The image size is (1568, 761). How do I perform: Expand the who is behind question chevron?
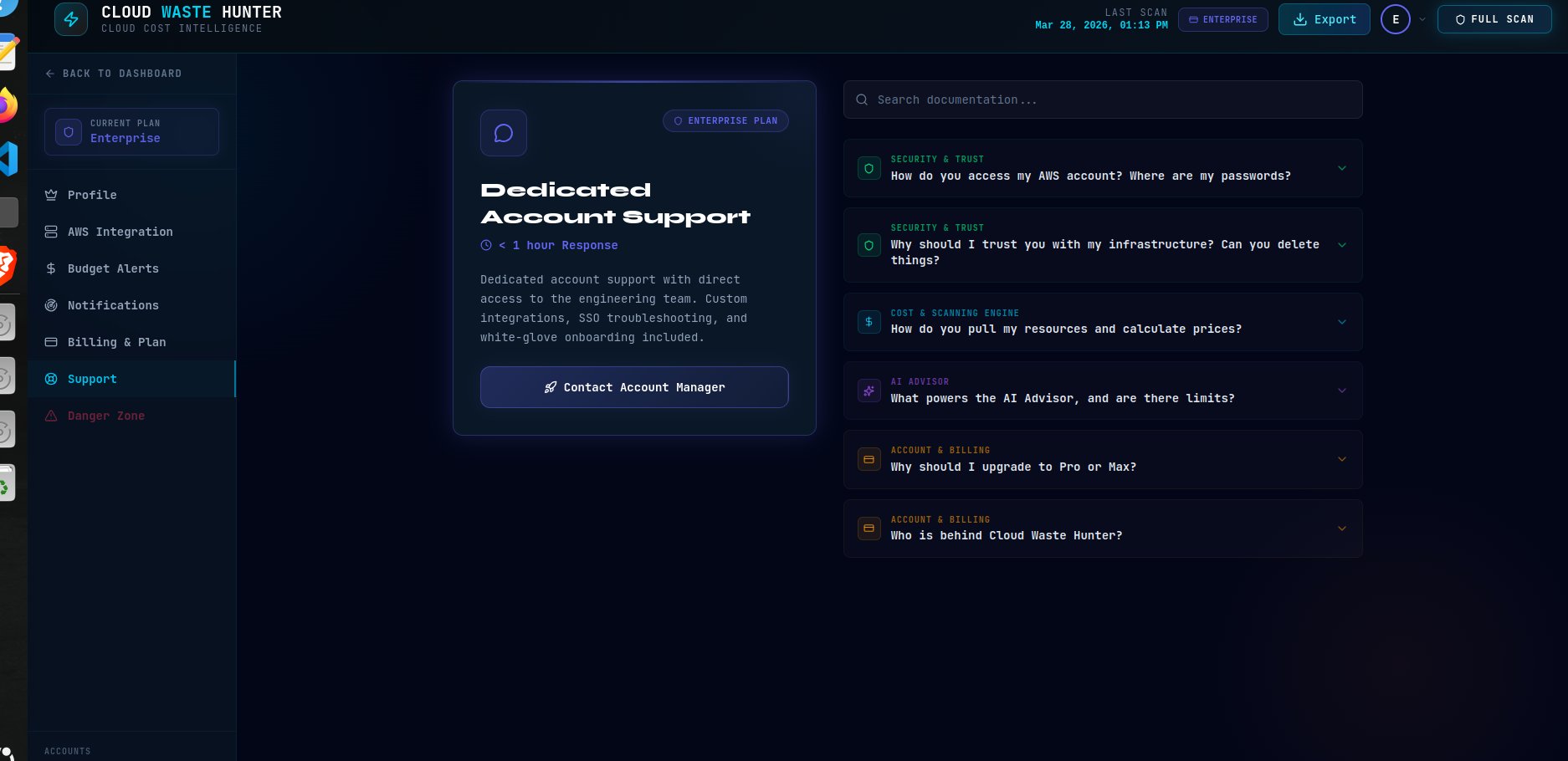pyautogui.click(x=1342, y=529)
